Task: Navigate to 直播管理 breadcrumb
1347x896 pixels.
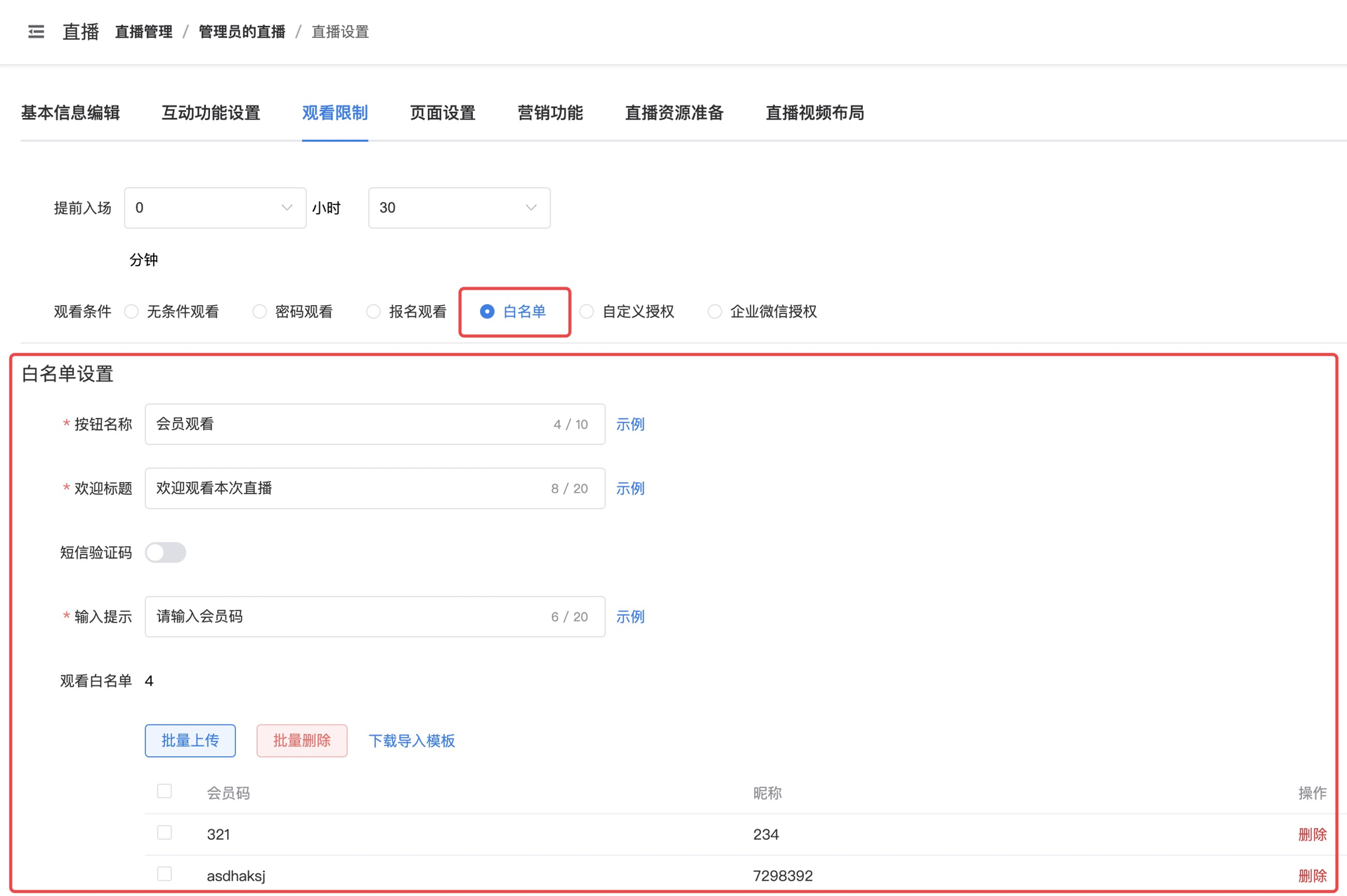Action: 144,32
